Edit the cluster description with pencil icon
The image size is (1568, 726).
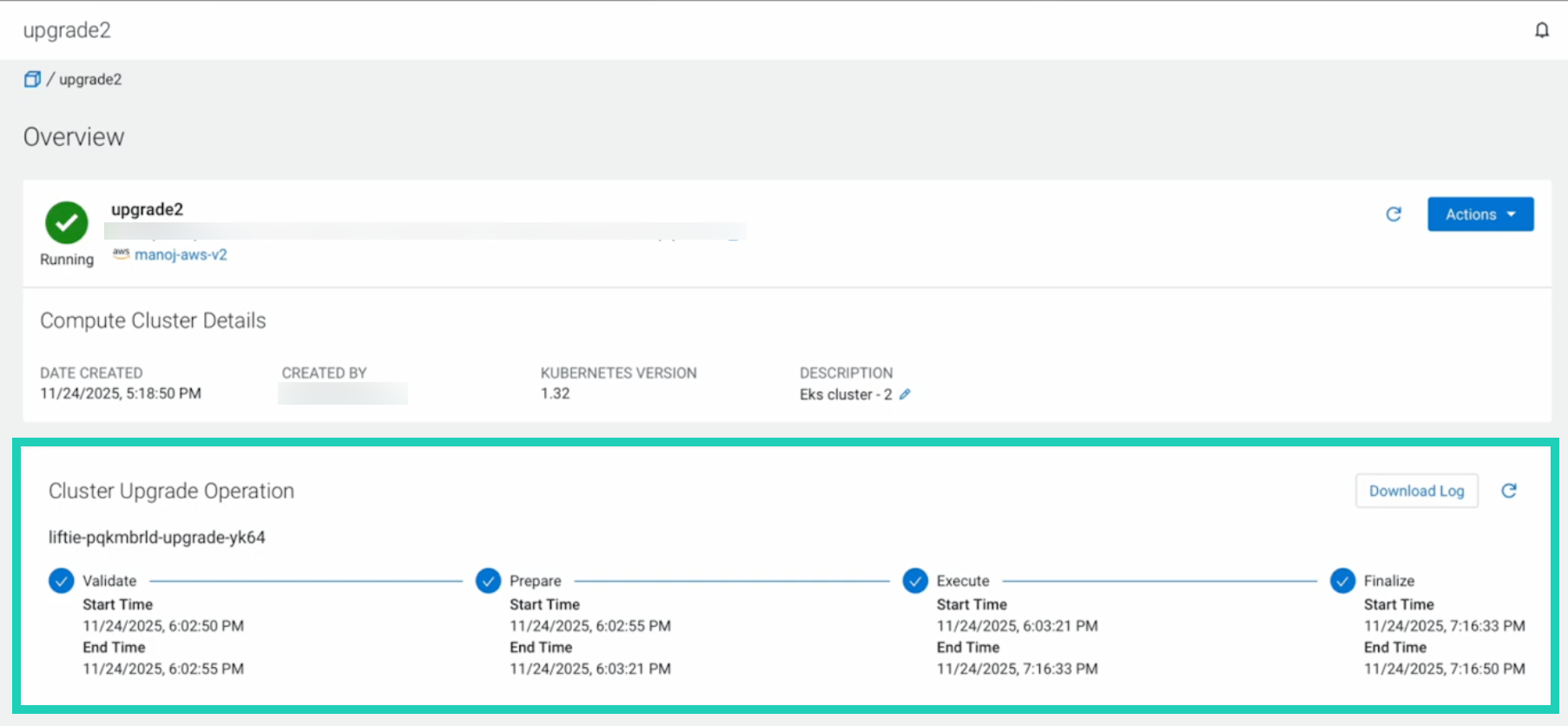tap(905, 394)
